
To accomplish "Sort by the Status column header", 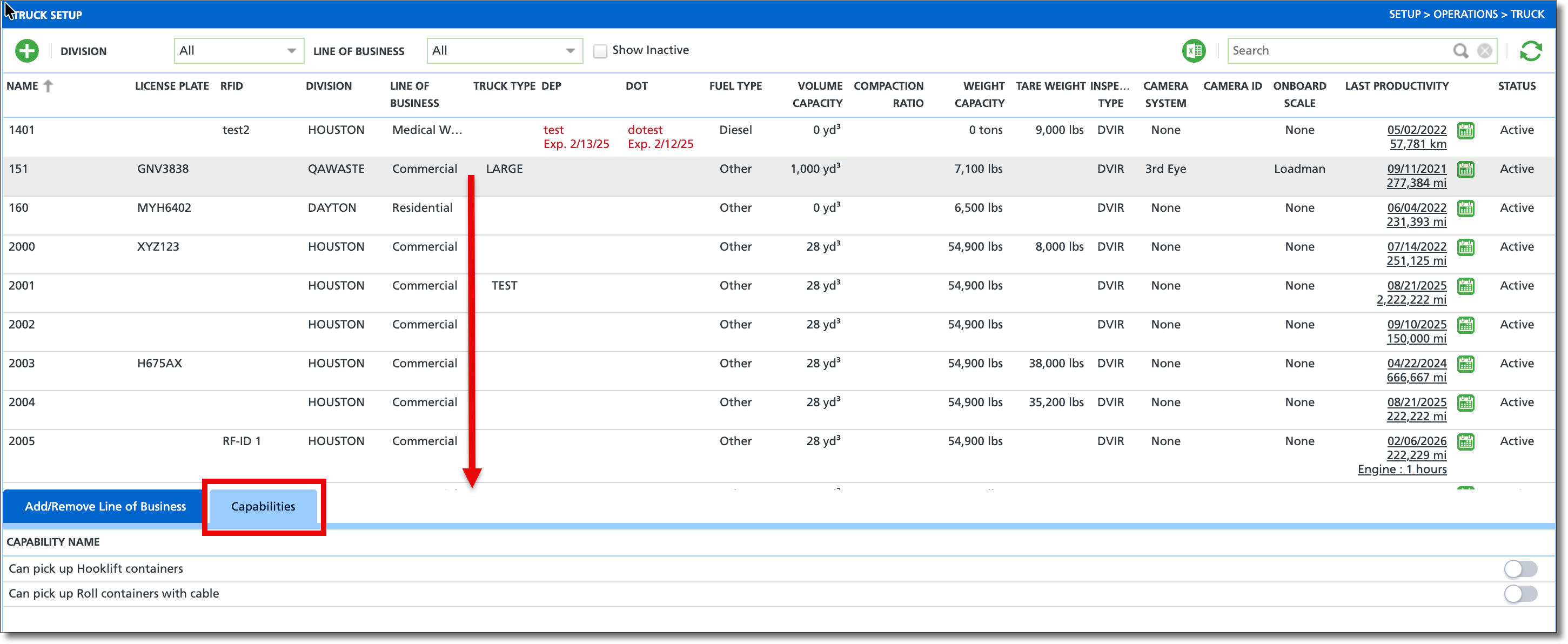I will [x=1516, y=86].
